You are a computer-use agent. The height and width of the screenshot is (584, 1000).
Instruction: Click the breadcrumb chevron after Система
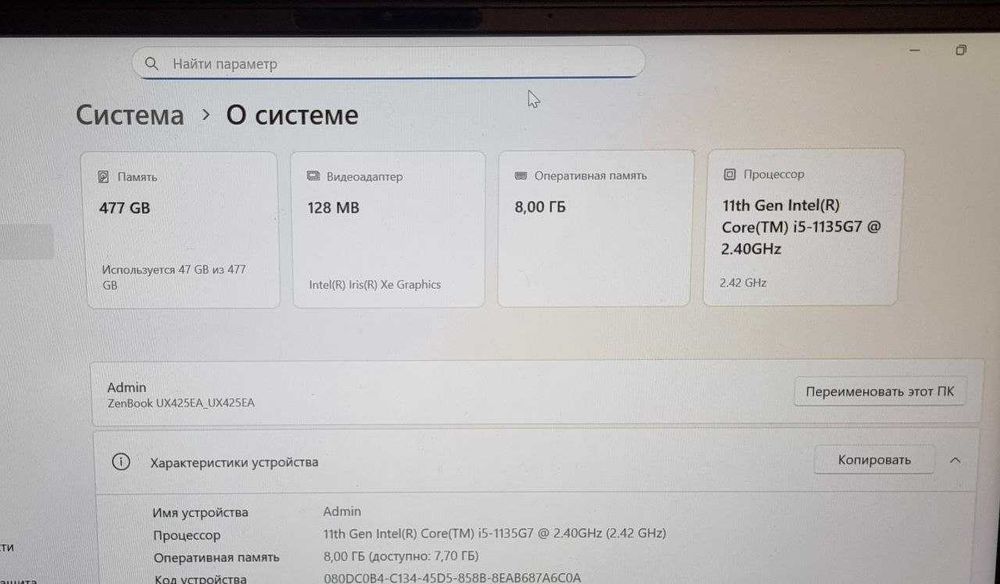205,115
